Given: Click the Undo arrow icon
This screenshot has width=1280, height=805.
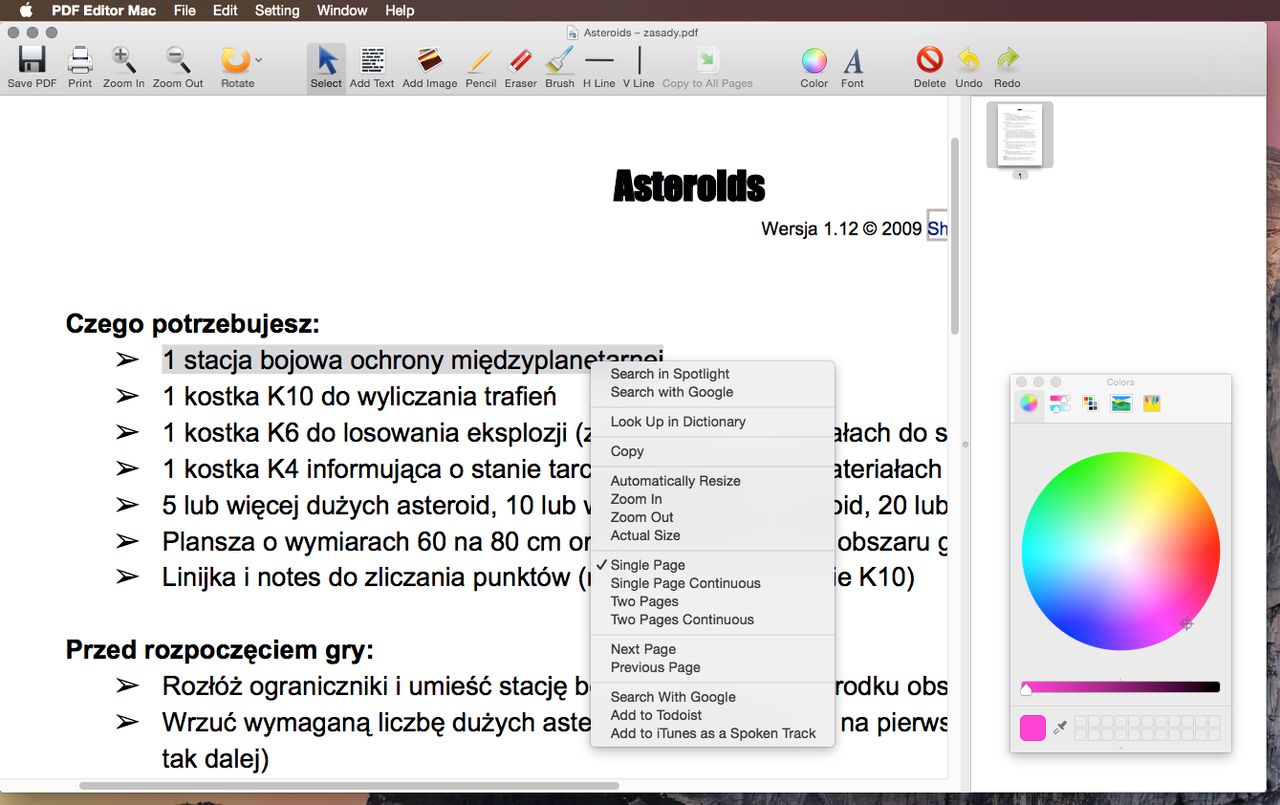Looking at the screenshot, I should [968, 60].
